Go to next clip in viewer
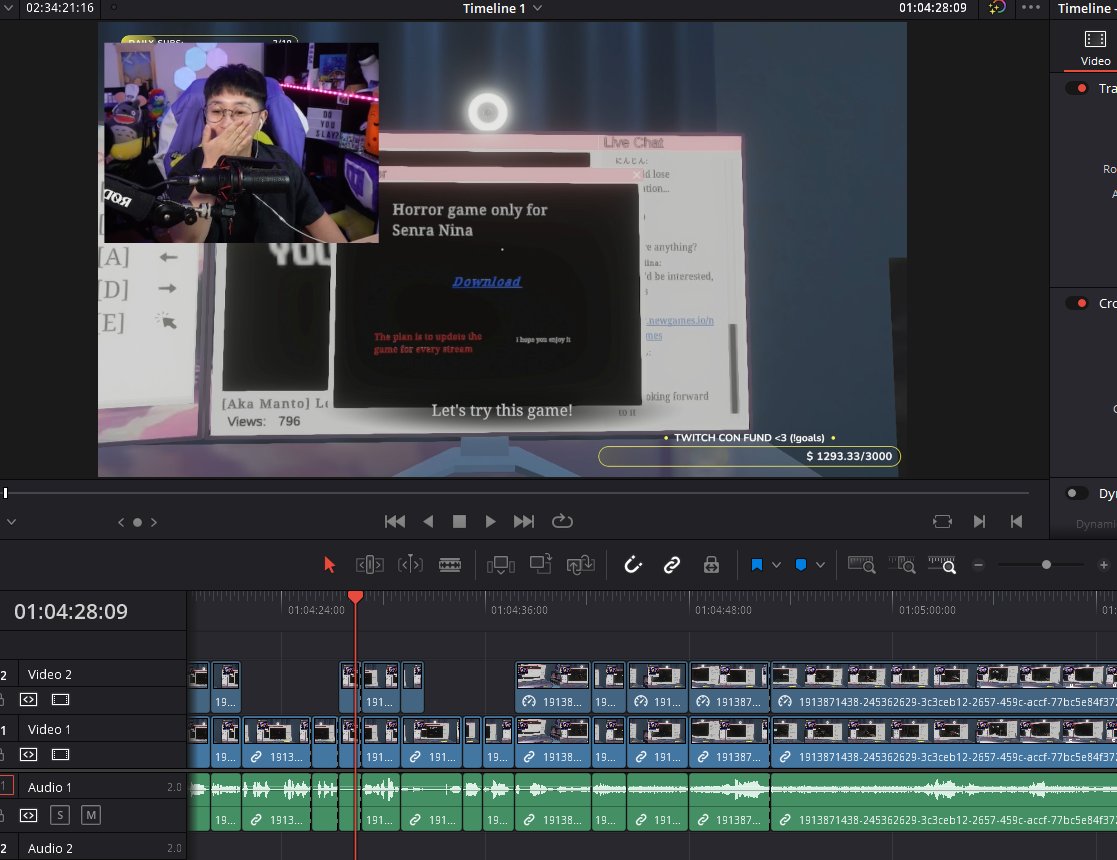This screenshot has height=860, width=1117. [x=980, y=522]
